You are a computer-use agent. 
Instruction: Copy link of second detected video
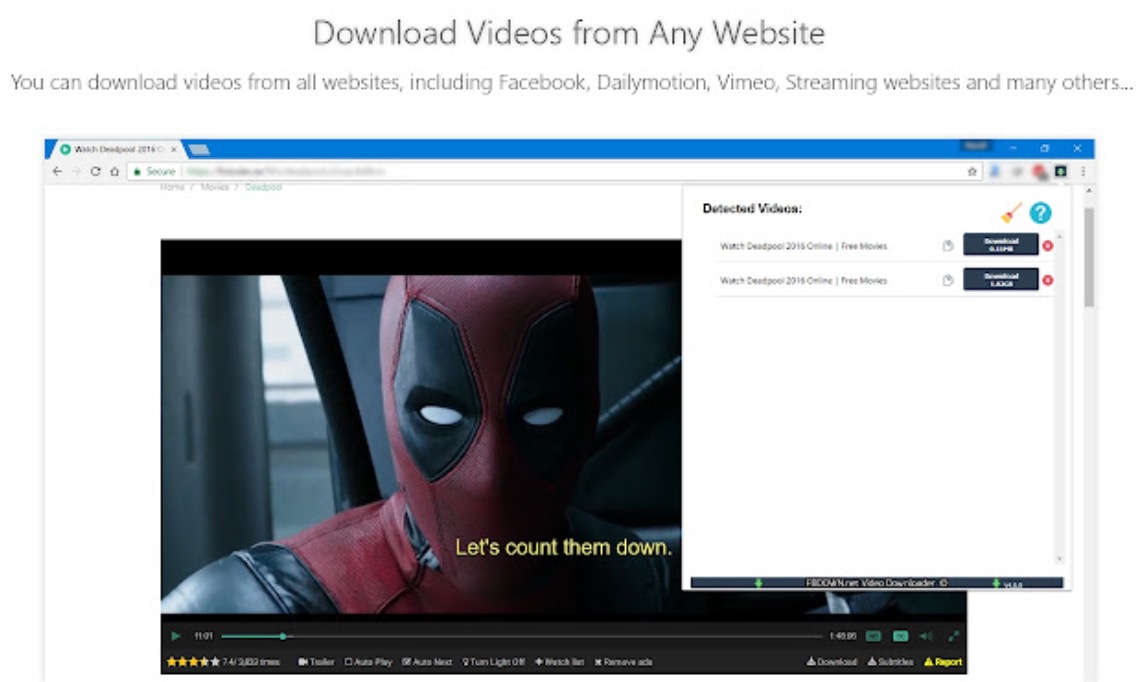(x=948, y=280)
